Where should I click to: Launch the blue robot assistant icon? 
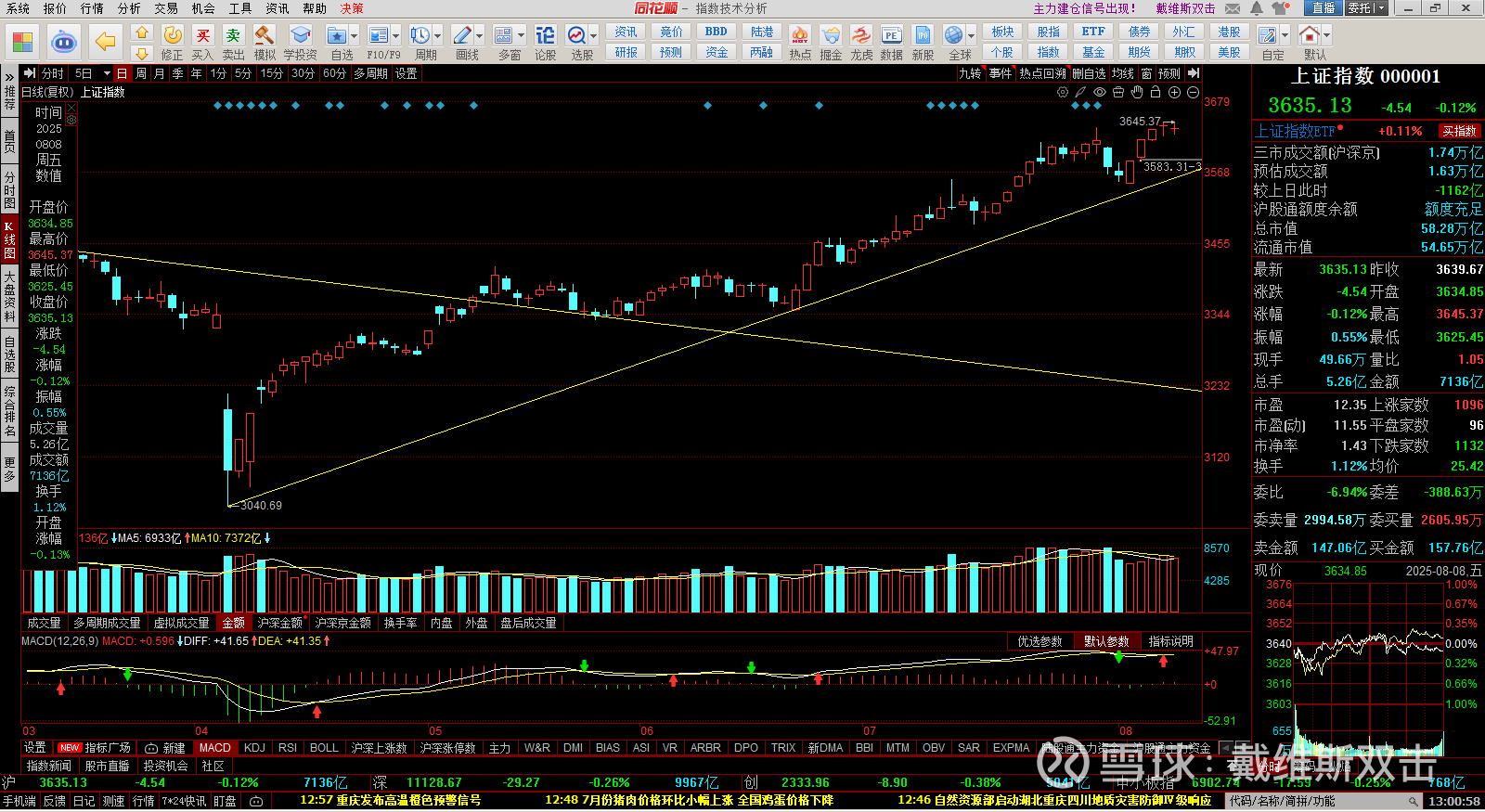pos(63,42)
